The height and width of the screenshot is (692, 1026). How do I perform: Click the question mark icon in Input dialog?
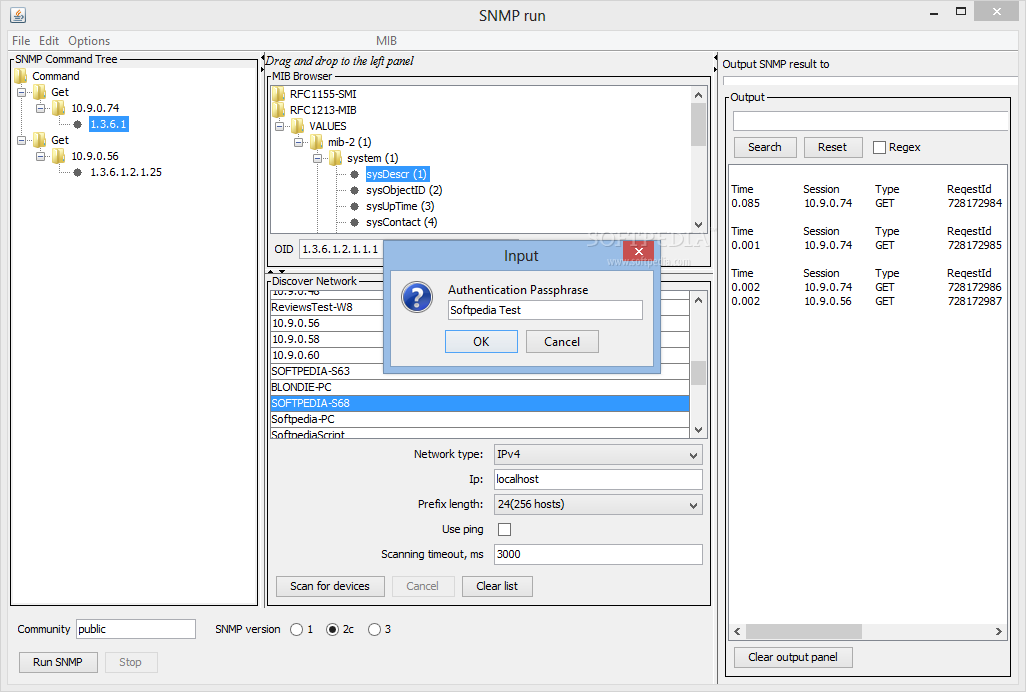coord(417,298)
